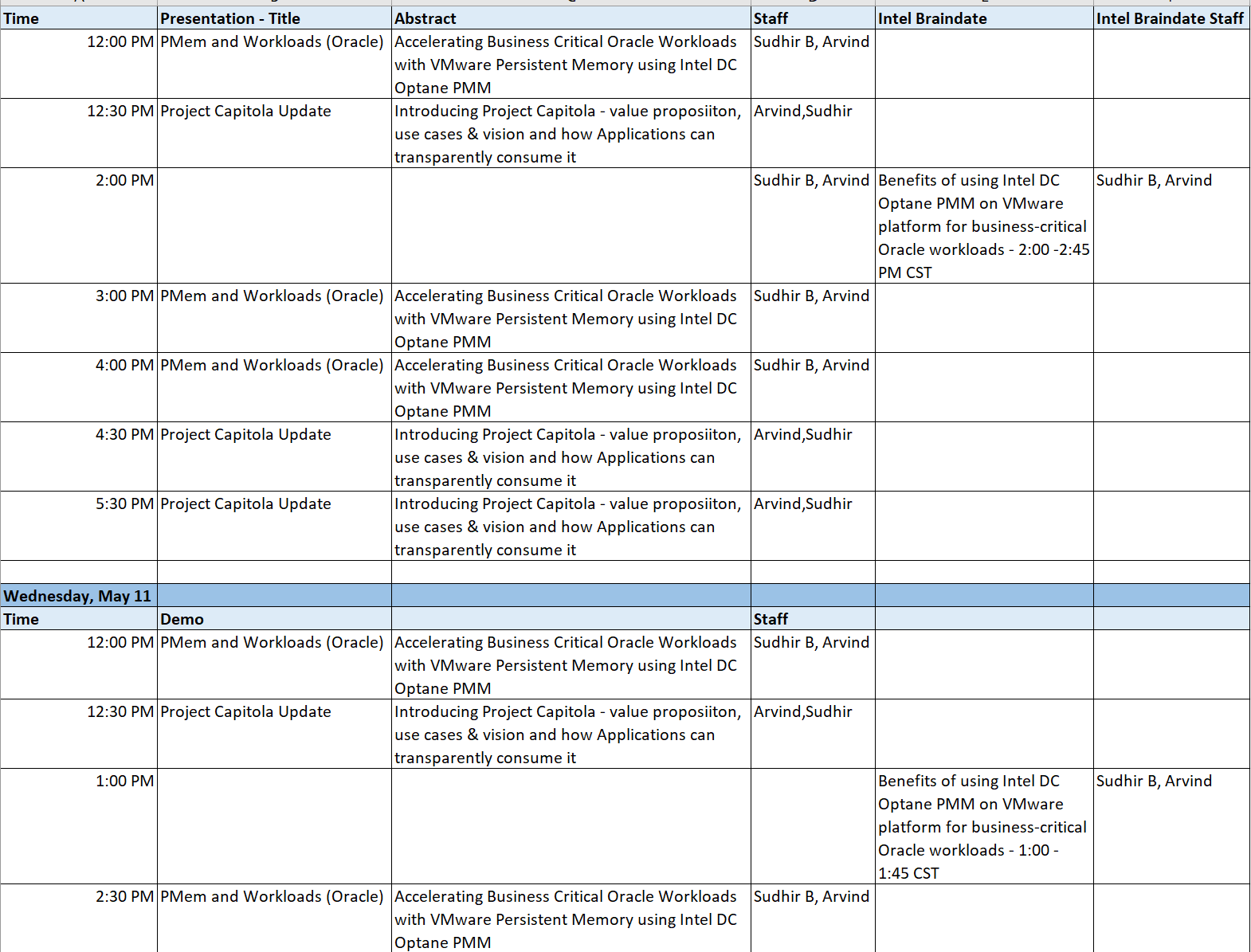1251x952 pixels.
Task: Select the '4:00 PM' time cell
Action: (79, 387)
